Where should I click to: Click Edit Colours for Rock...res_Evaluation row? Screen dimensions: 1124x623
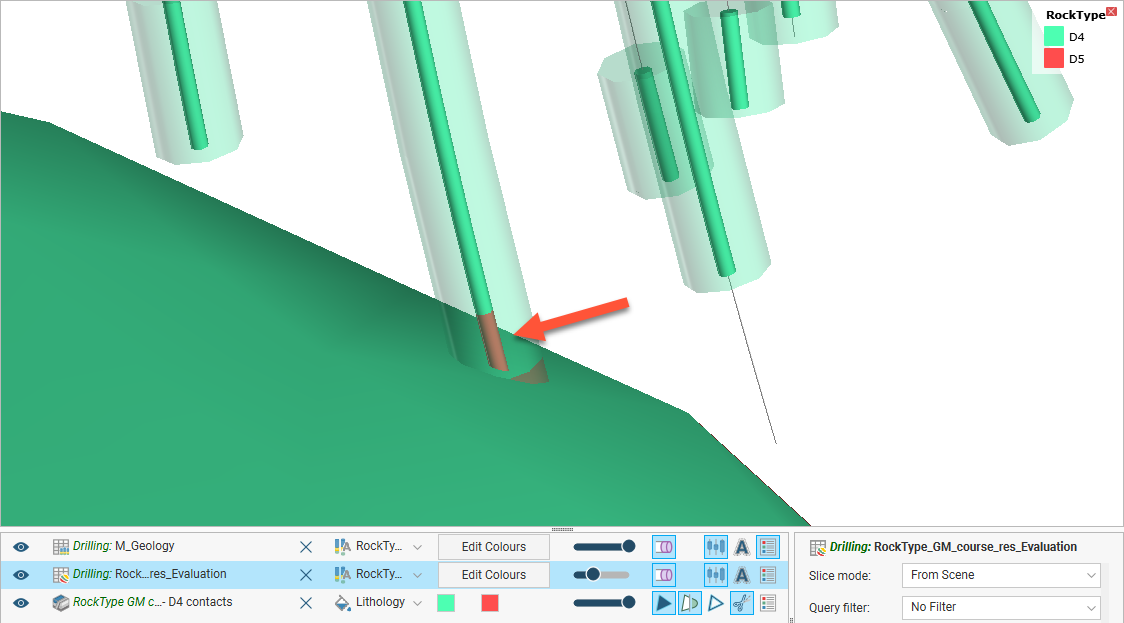pos(494,575)
